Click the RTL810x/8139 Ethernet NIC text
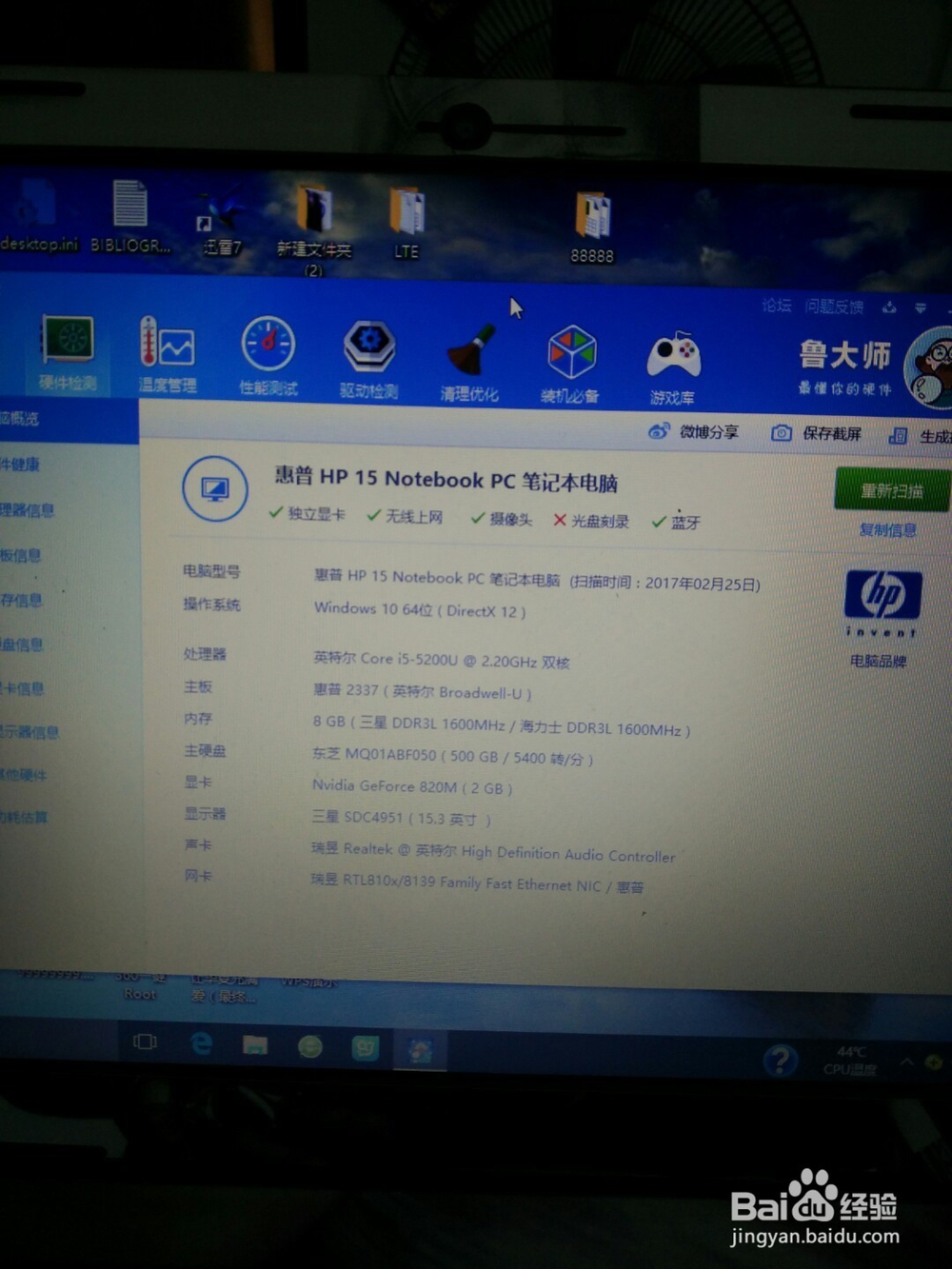 tap(477, 884)
